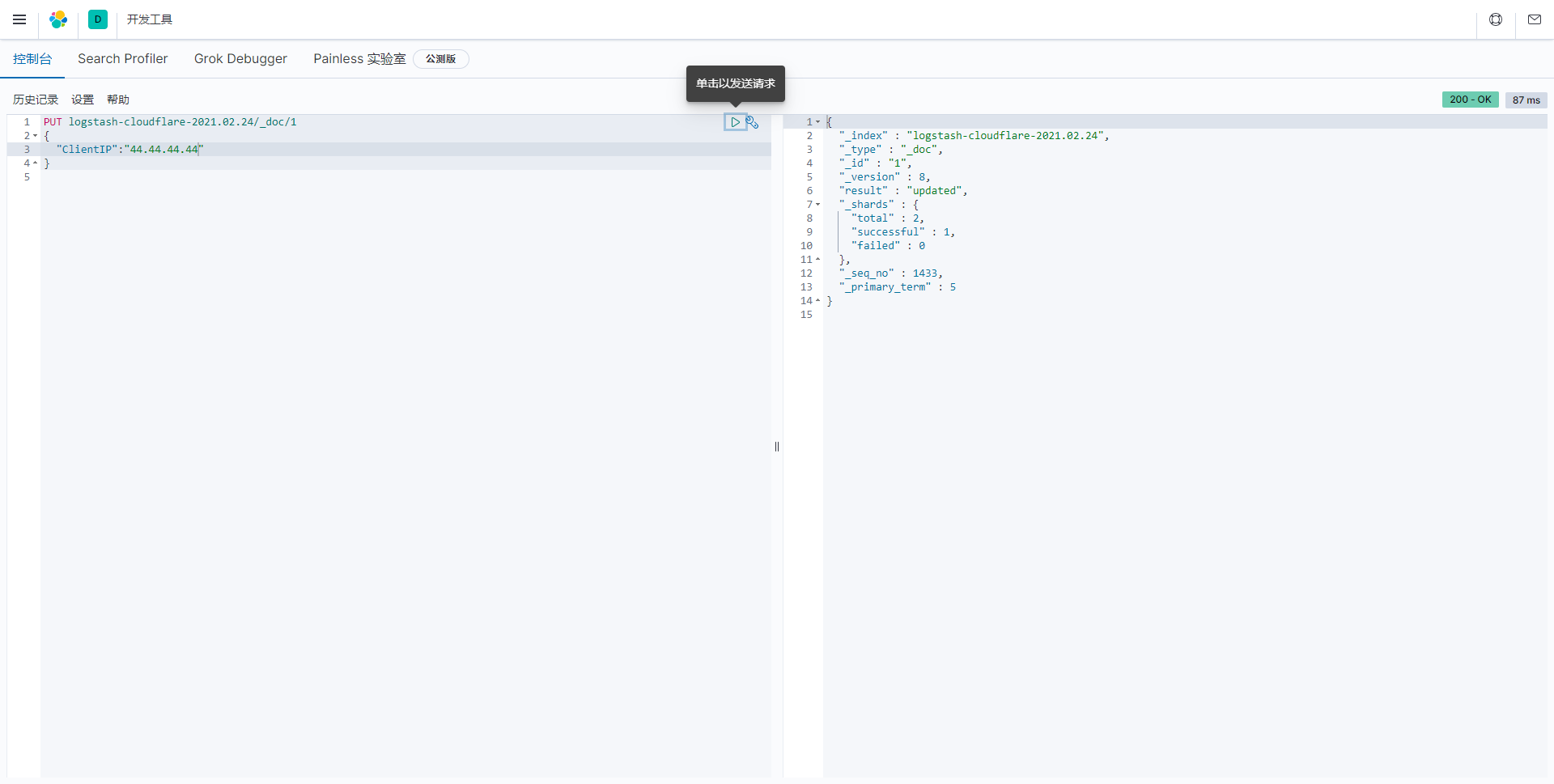
Task: Click the panel resize divider handle
Action: click(777, 447)
